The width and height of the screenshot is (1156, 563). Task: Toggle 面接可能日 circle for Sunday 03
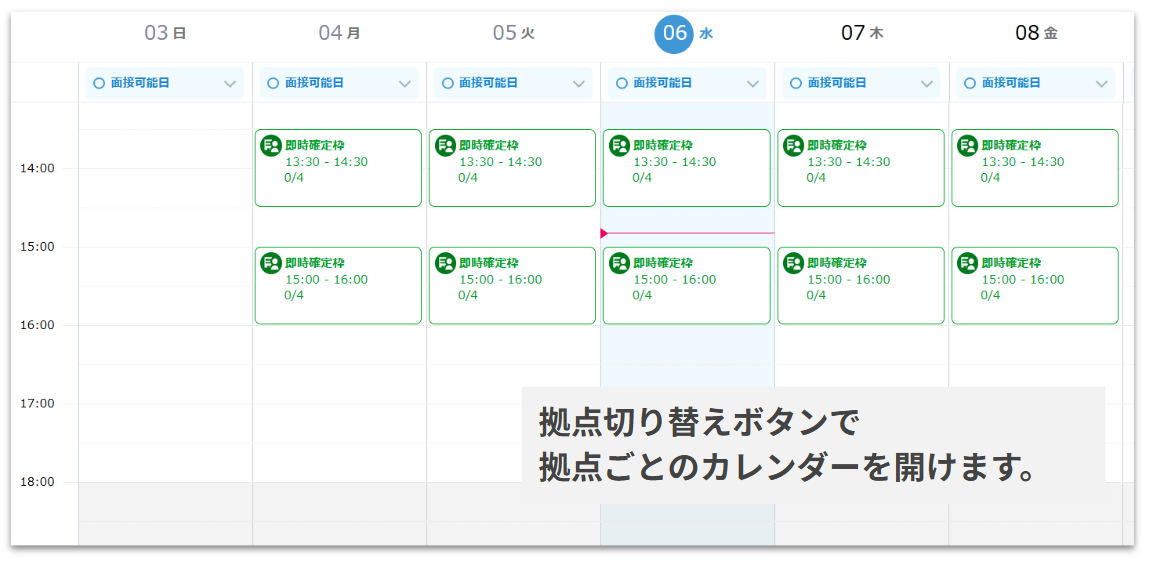click(99, 83)
